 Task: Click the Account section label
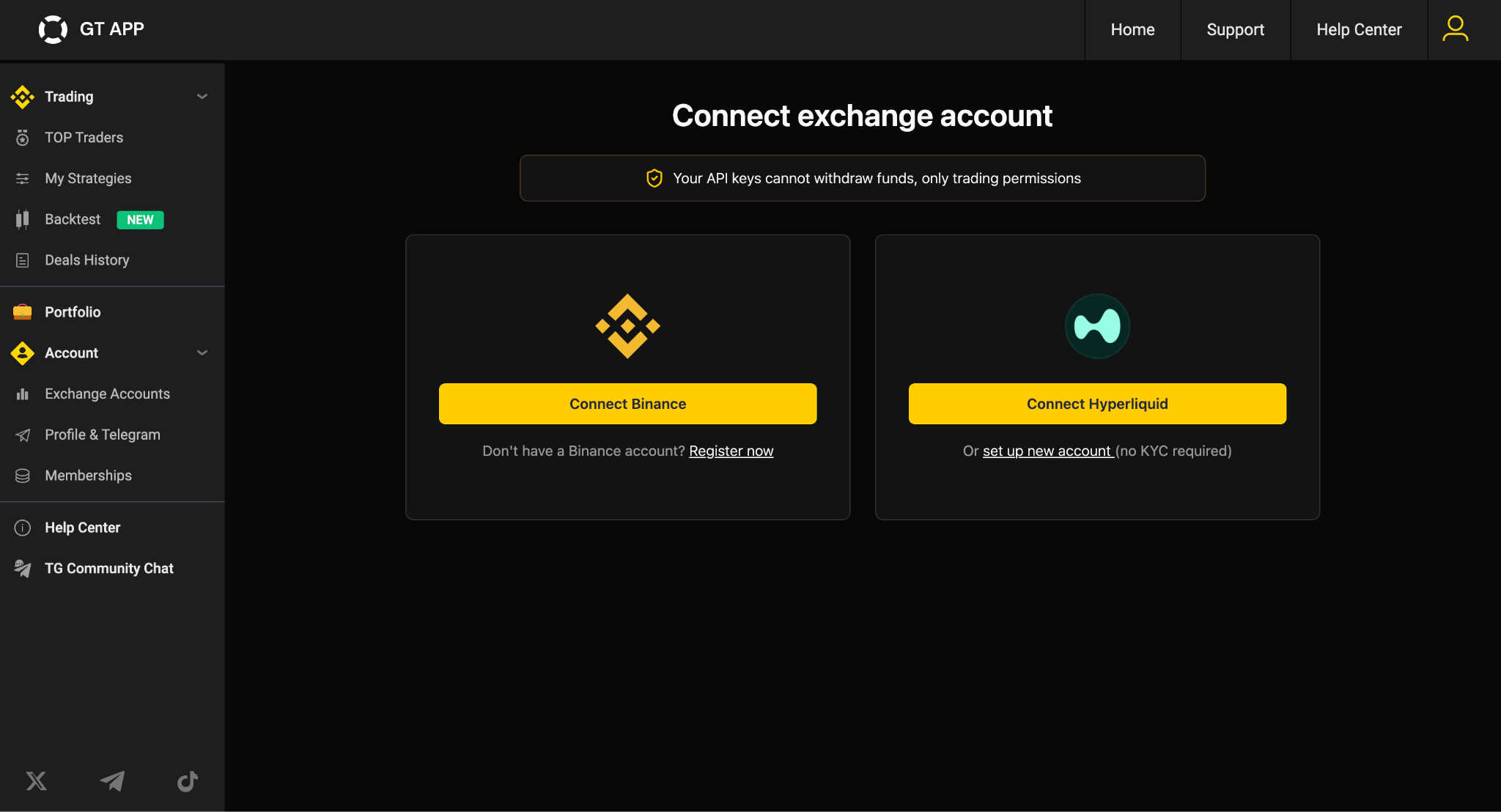pyautogui.click(x=71, y=353)
